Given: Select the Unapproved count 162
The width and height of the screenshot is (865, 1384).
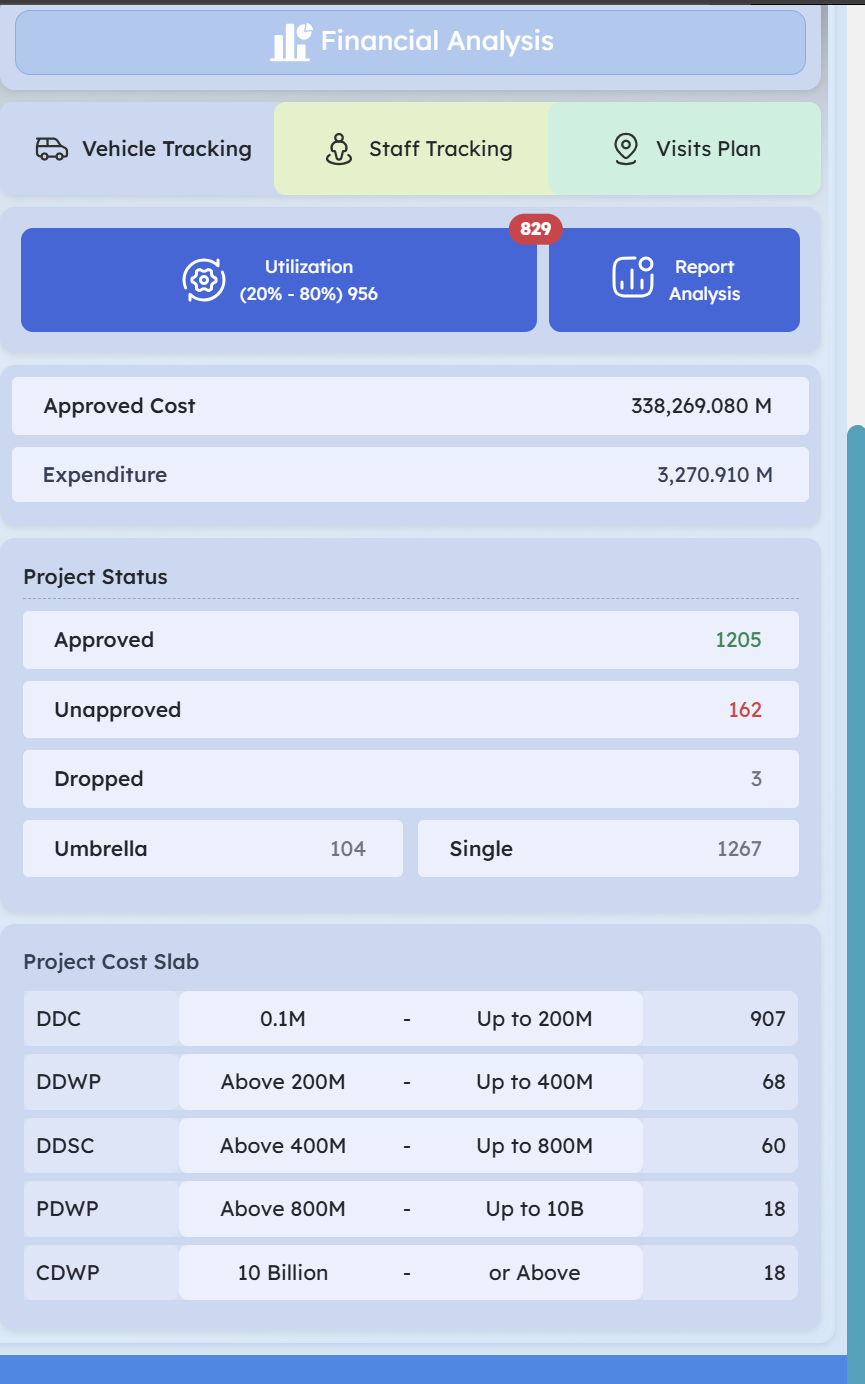Looking at the screenshot, I should [x=745, y=710].
